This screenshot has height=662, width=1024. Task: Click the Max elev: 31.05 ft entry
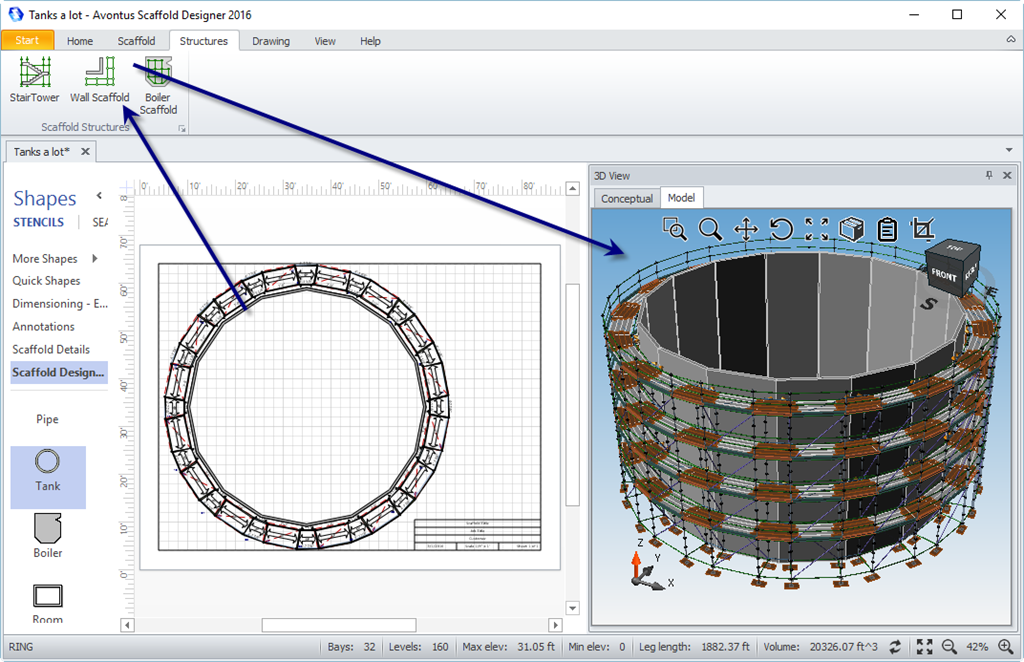[508, 646]
